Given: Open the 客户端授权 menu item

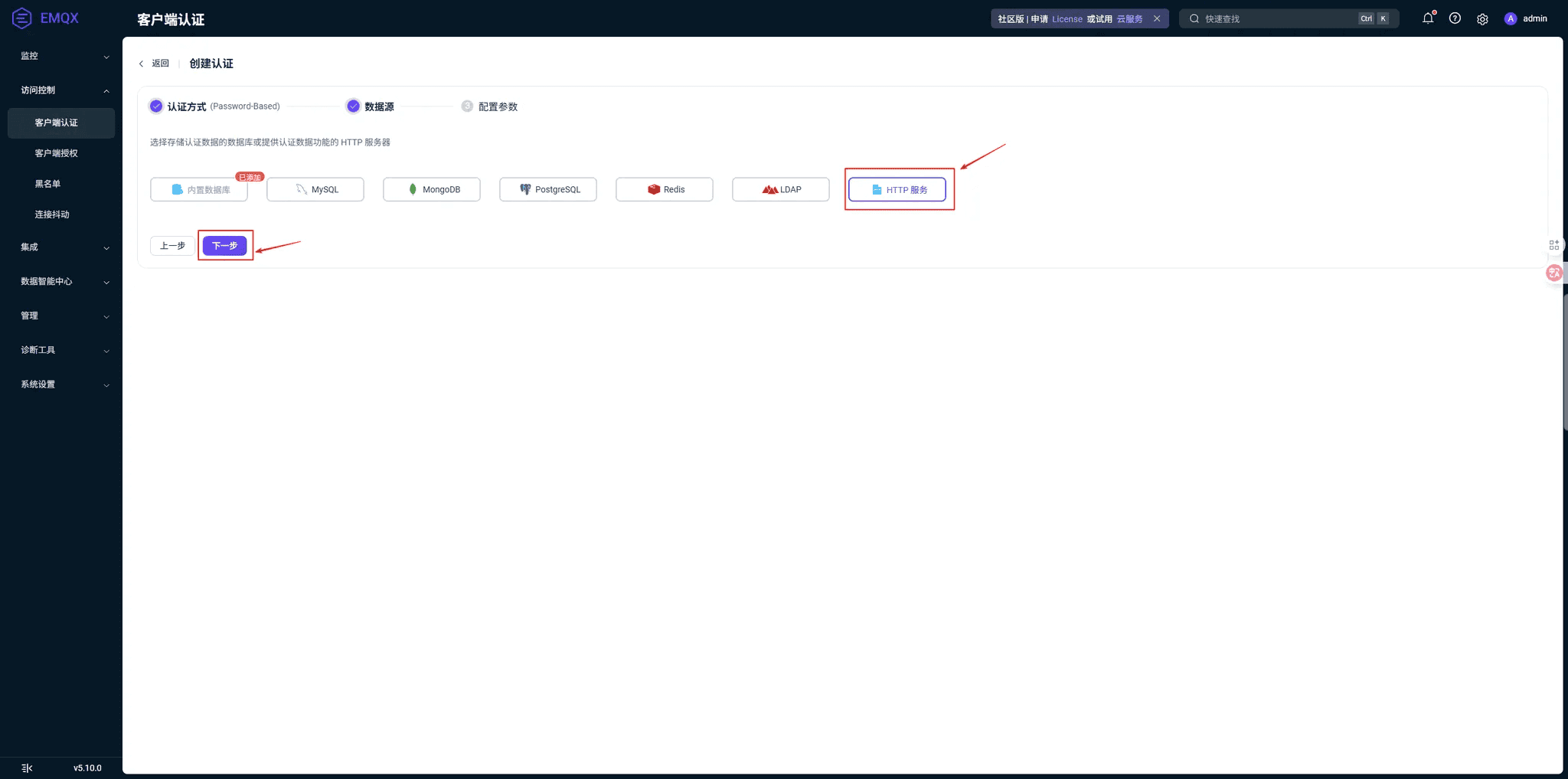Looking at the screenshot, I should coord(57,153).
